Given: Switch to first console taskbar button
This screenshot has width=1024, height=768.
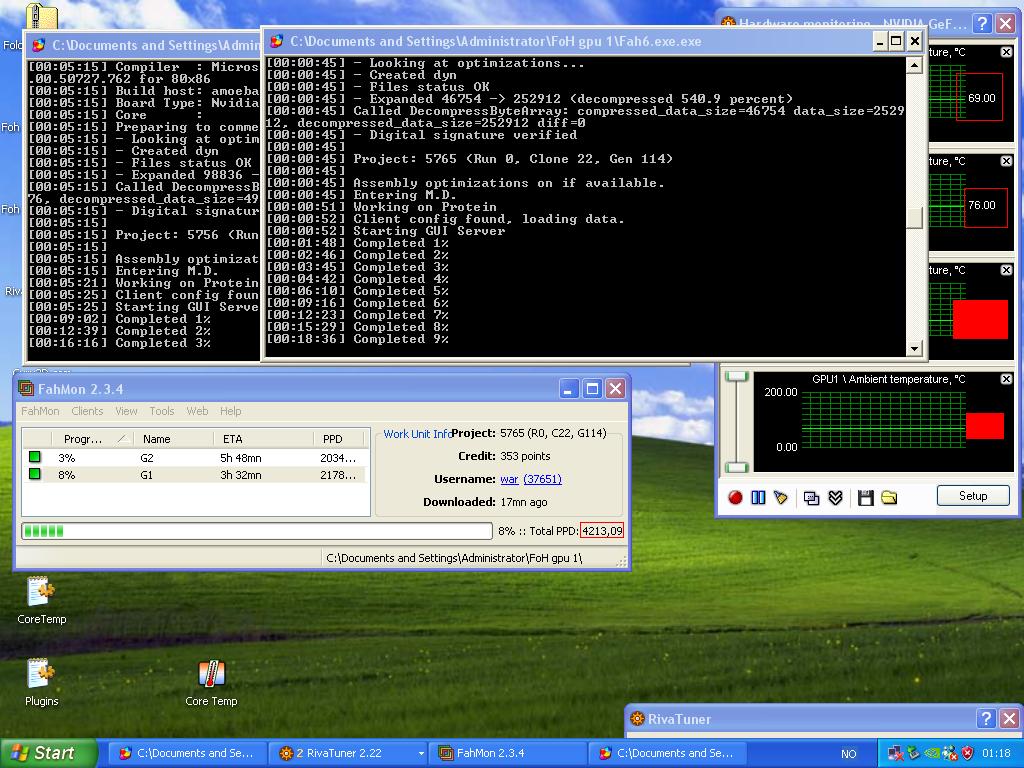Looking at the screenshot, I should point(187,753).
